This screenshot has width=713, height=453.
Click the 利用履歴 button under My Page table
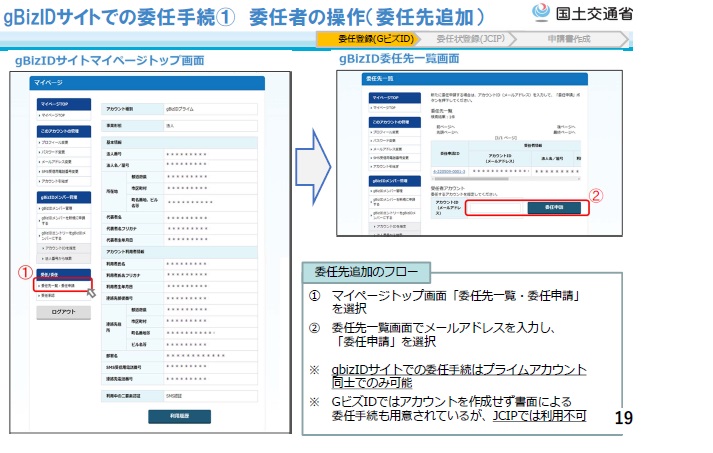(180, 416)
